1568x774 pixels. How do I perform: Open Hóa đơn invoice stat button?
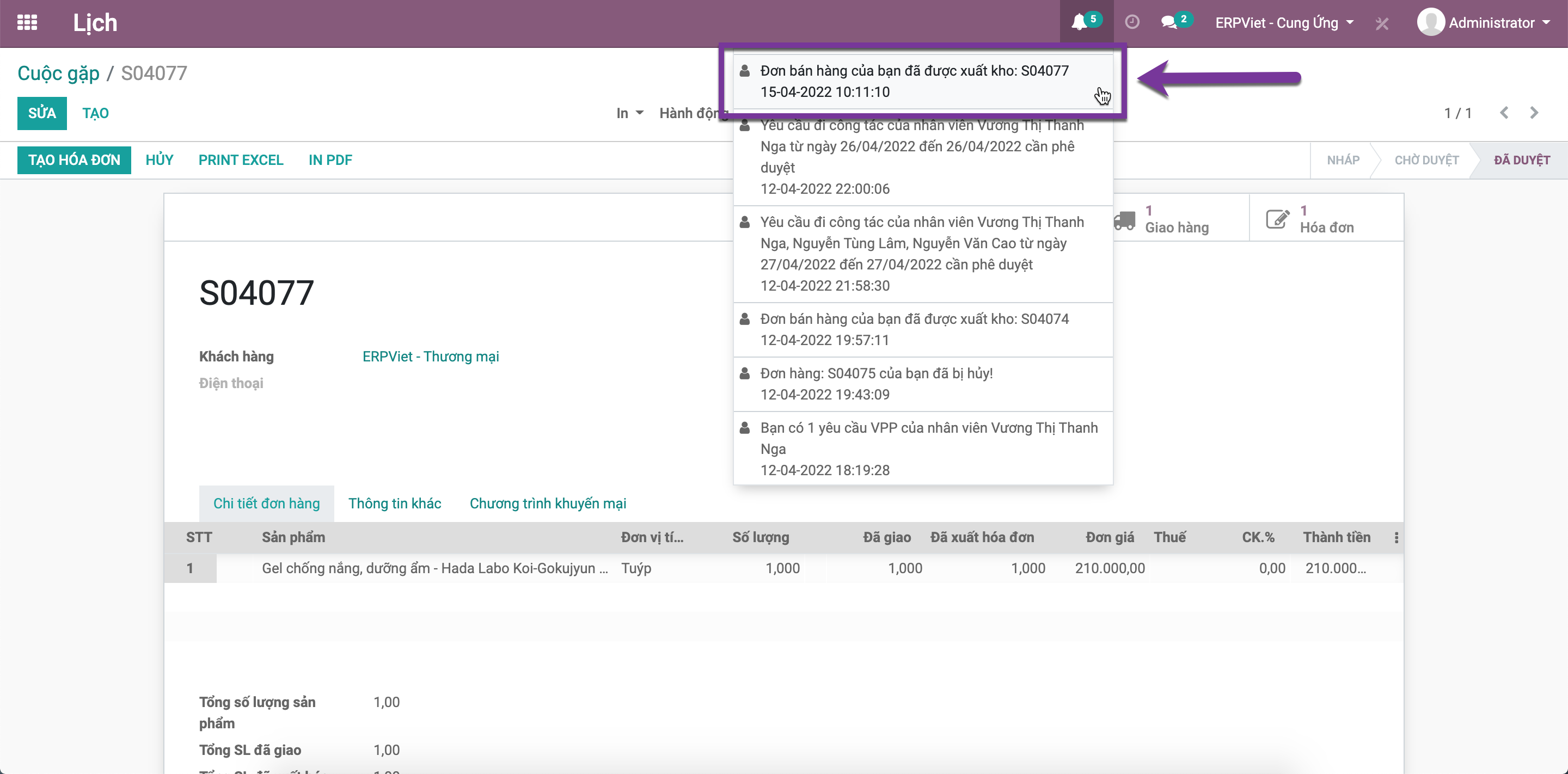[1326, 219]
